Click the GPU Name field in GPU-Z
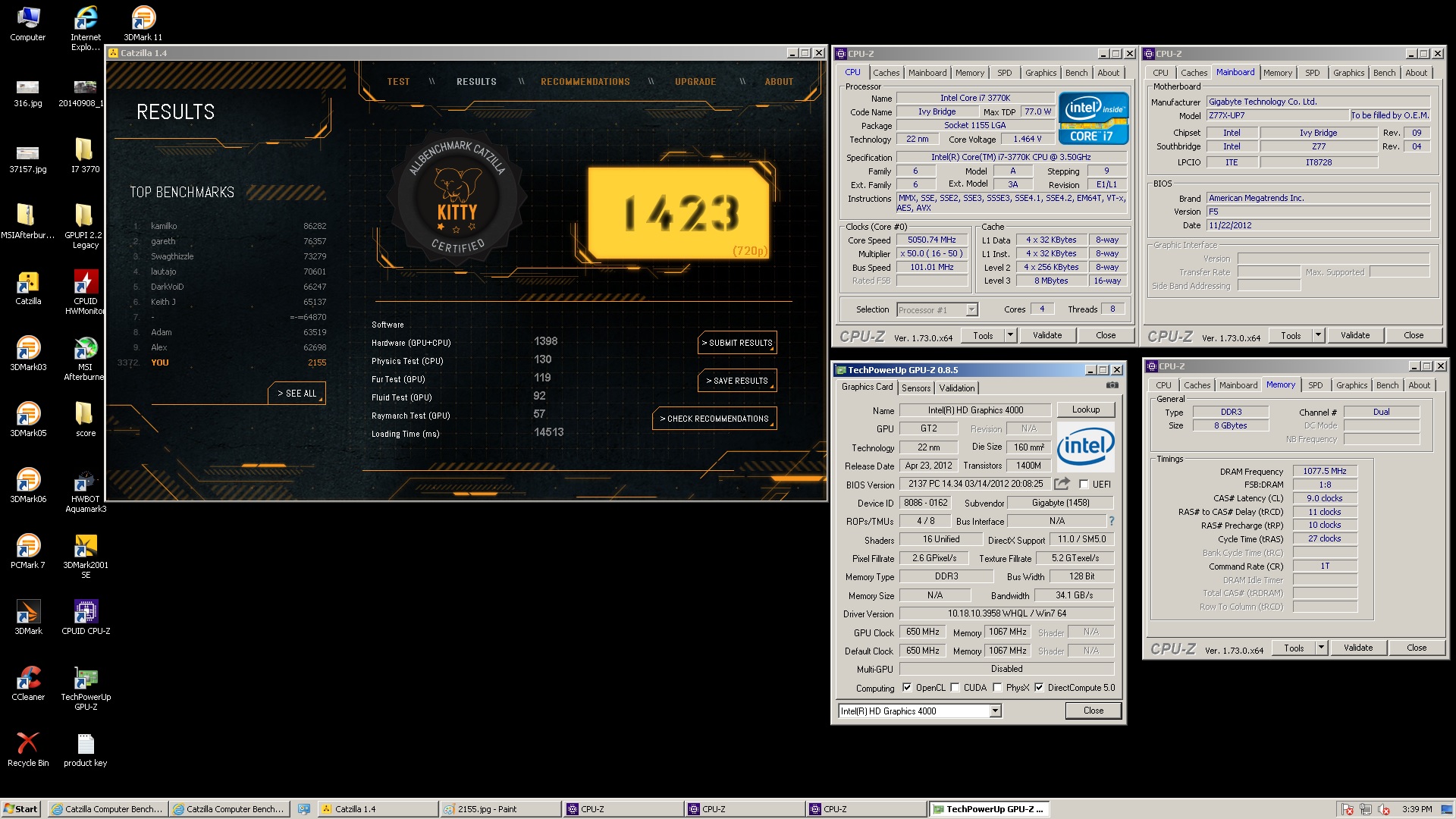 tap(975, 410)
